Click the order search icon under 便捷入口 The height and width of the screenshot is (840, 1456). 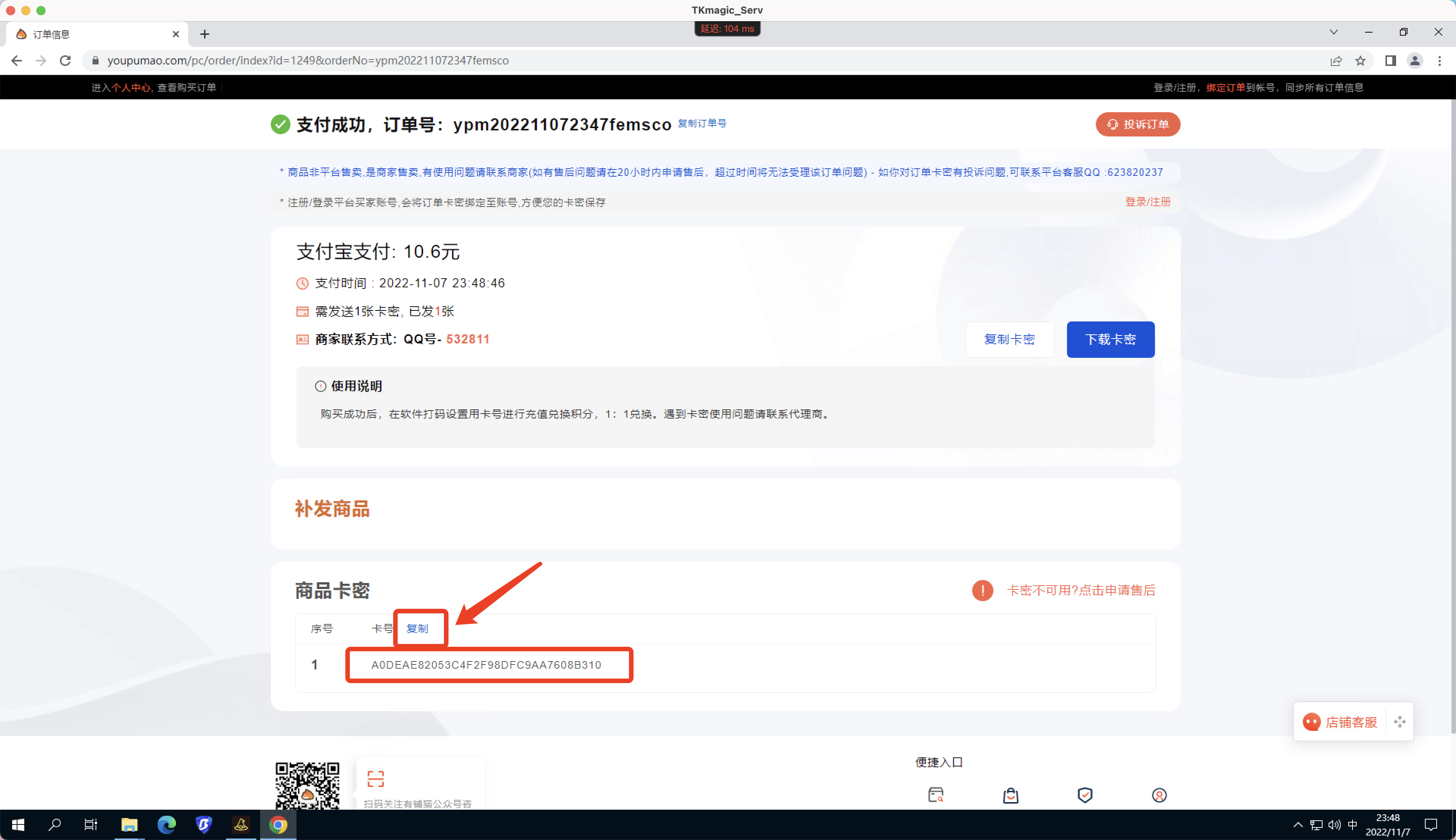936,795
